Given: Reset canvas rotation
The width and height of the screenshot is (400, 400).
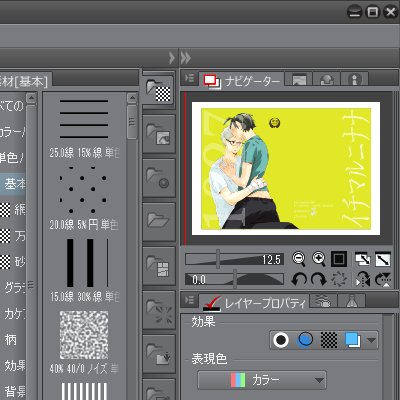Looking at the screenshot, I should [339, 279].
